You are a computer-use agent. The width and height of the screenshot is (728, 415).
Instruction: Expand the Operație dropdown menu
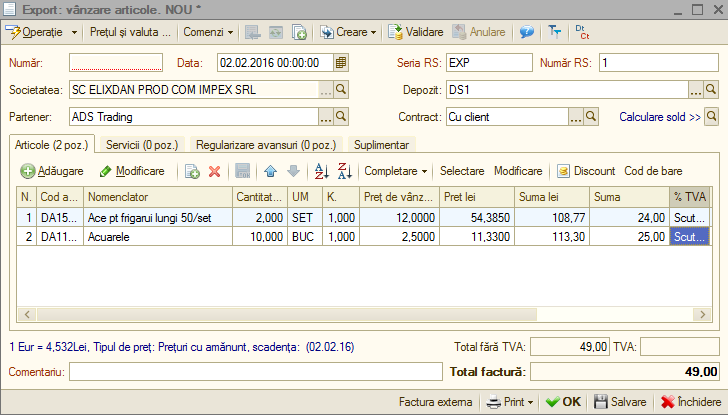(74, 32)
